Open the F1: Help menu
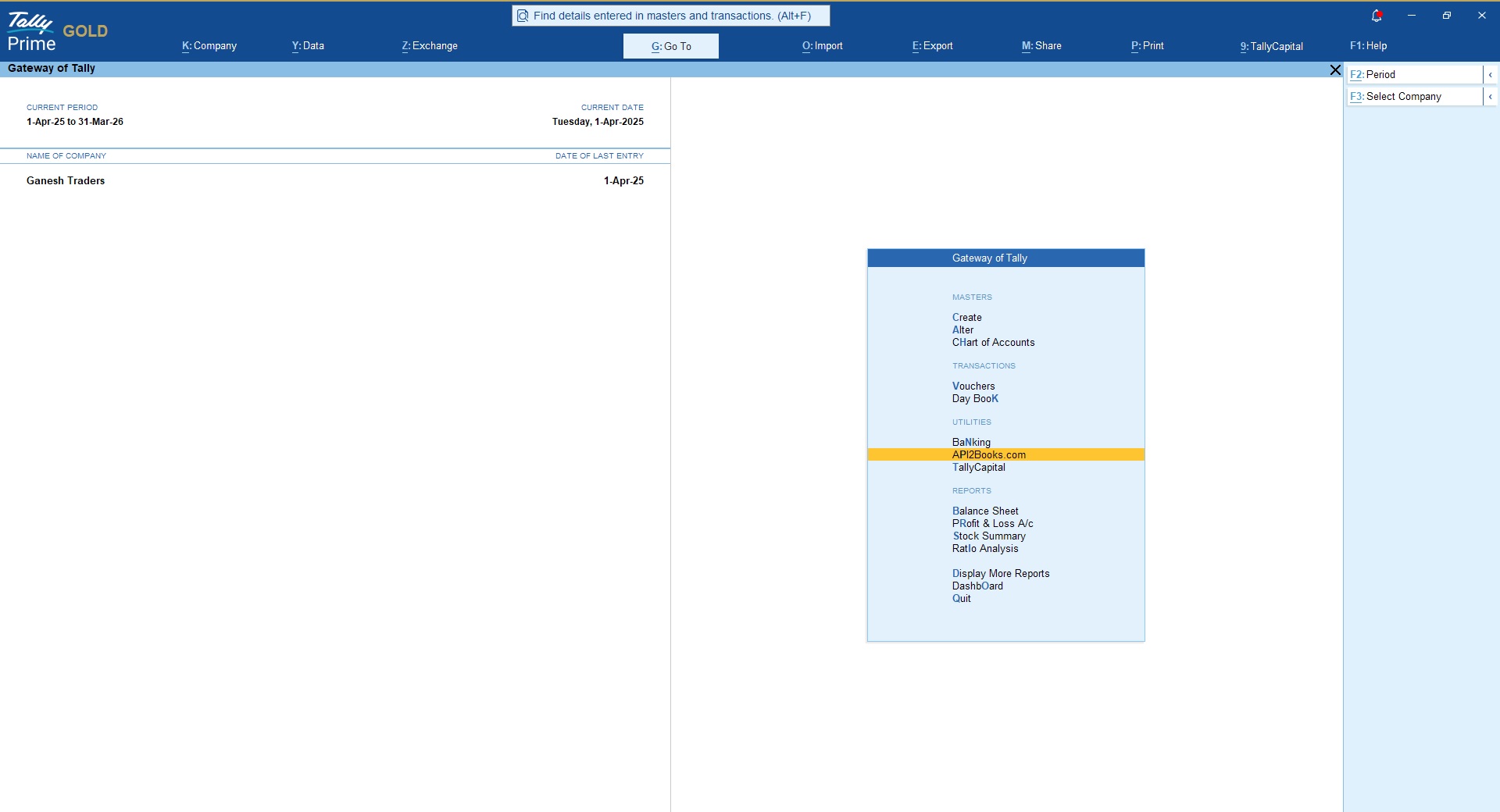 [1368, 45]
